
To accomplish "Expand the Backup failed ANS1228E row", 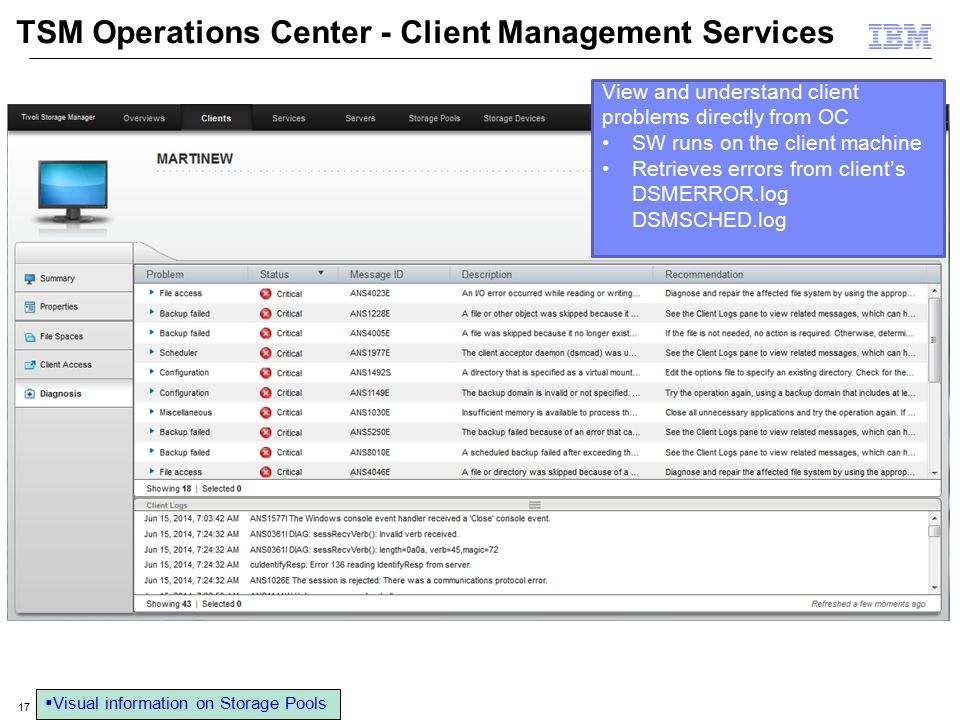I will point(151,313).
